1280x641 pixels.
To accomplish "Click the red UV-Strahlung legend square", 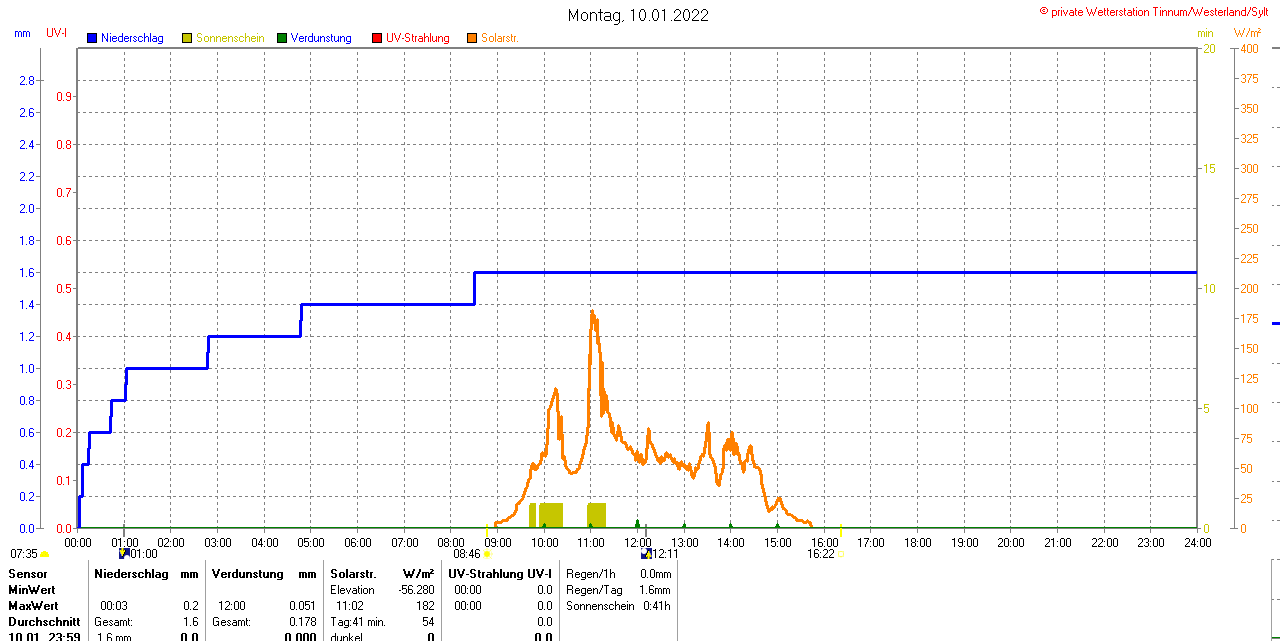I will 377,38.
